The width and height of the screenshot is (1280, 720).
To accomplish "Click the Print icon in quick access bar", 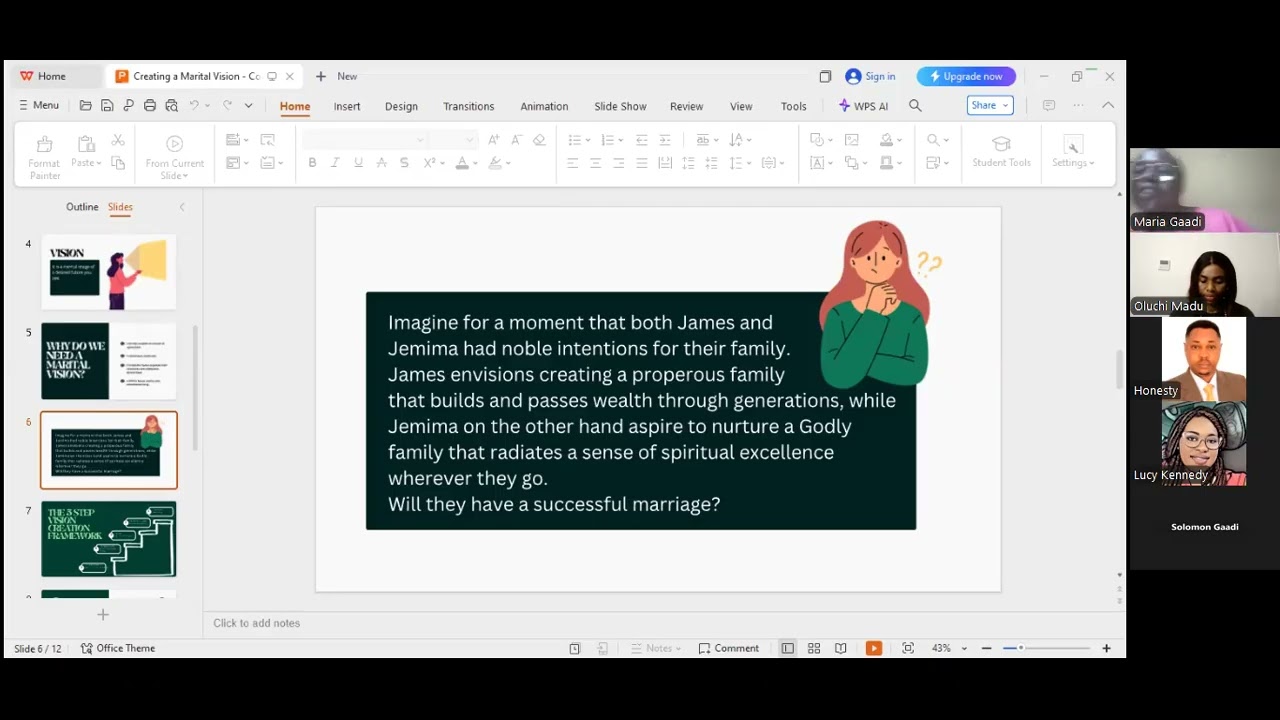I will point(150,105).
